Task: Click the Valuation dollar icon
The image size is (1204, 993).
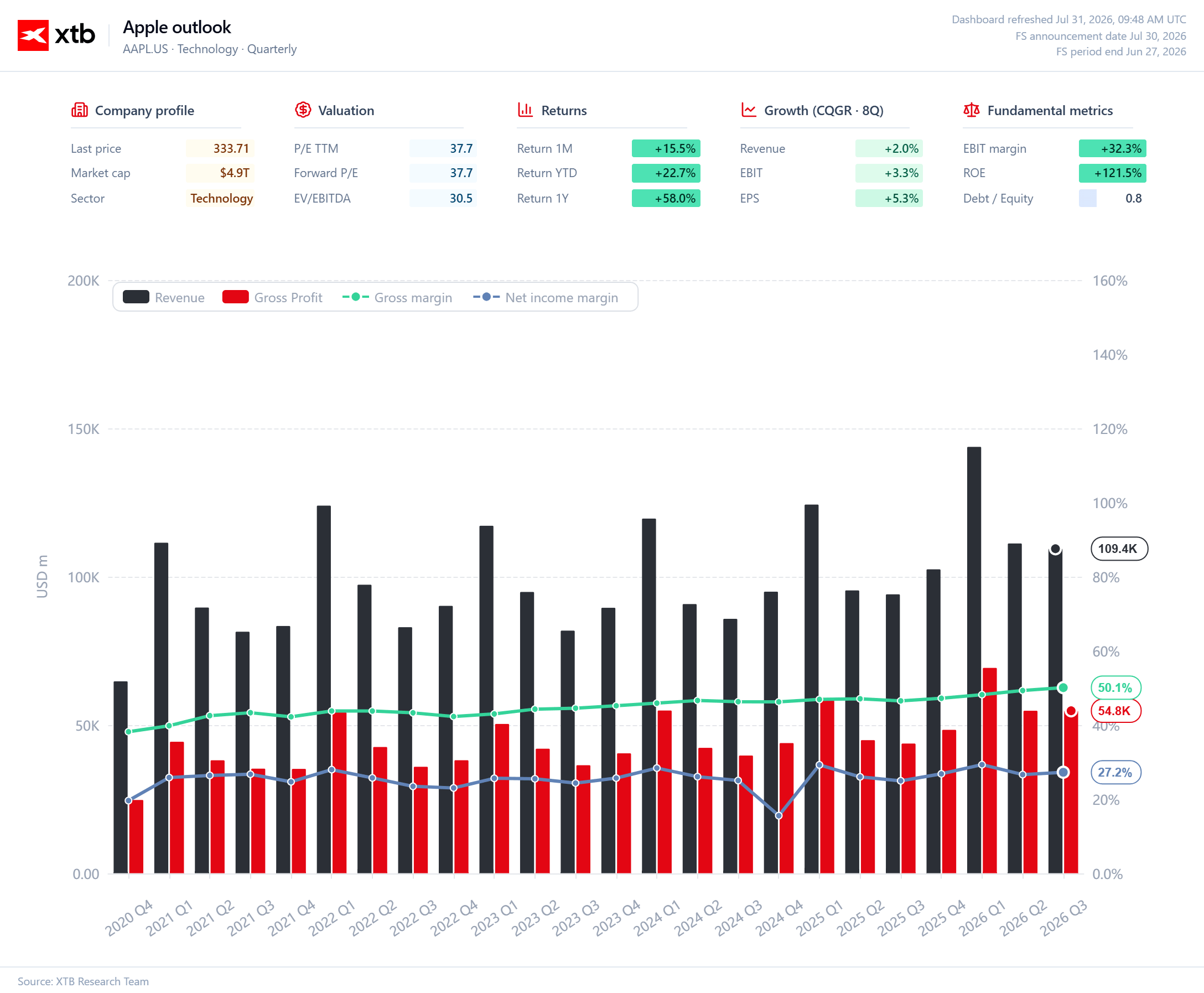Action: pyautogui.click(x=303, y=110)
